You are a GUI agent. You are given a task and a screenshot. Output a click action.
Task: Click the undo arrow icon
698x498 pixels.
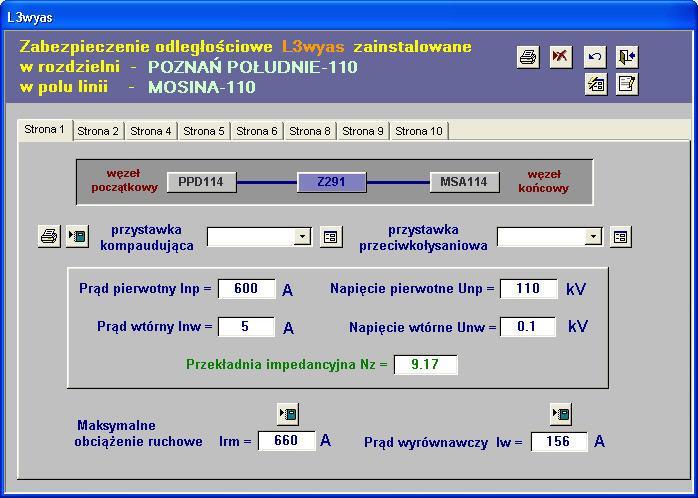coord(595,57)
